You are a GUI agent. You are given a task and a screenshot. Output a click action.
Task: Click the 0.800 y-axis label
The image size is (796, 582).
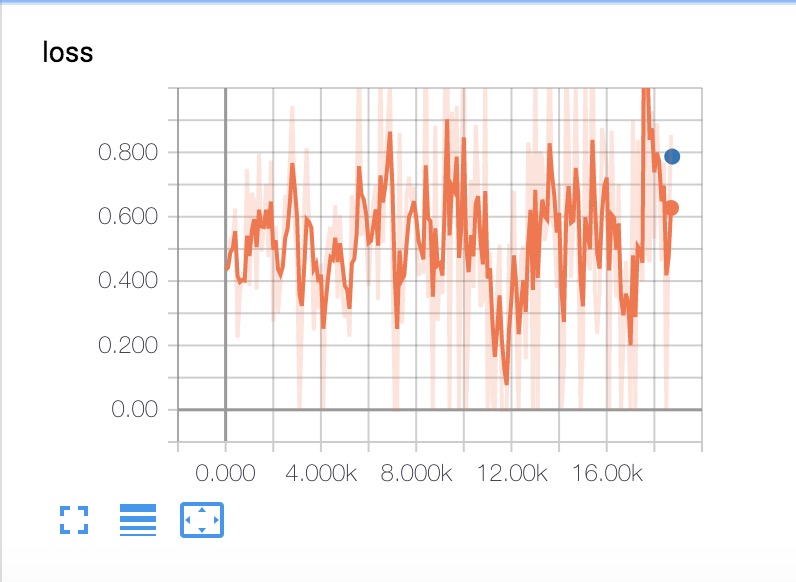click(128, 153)
